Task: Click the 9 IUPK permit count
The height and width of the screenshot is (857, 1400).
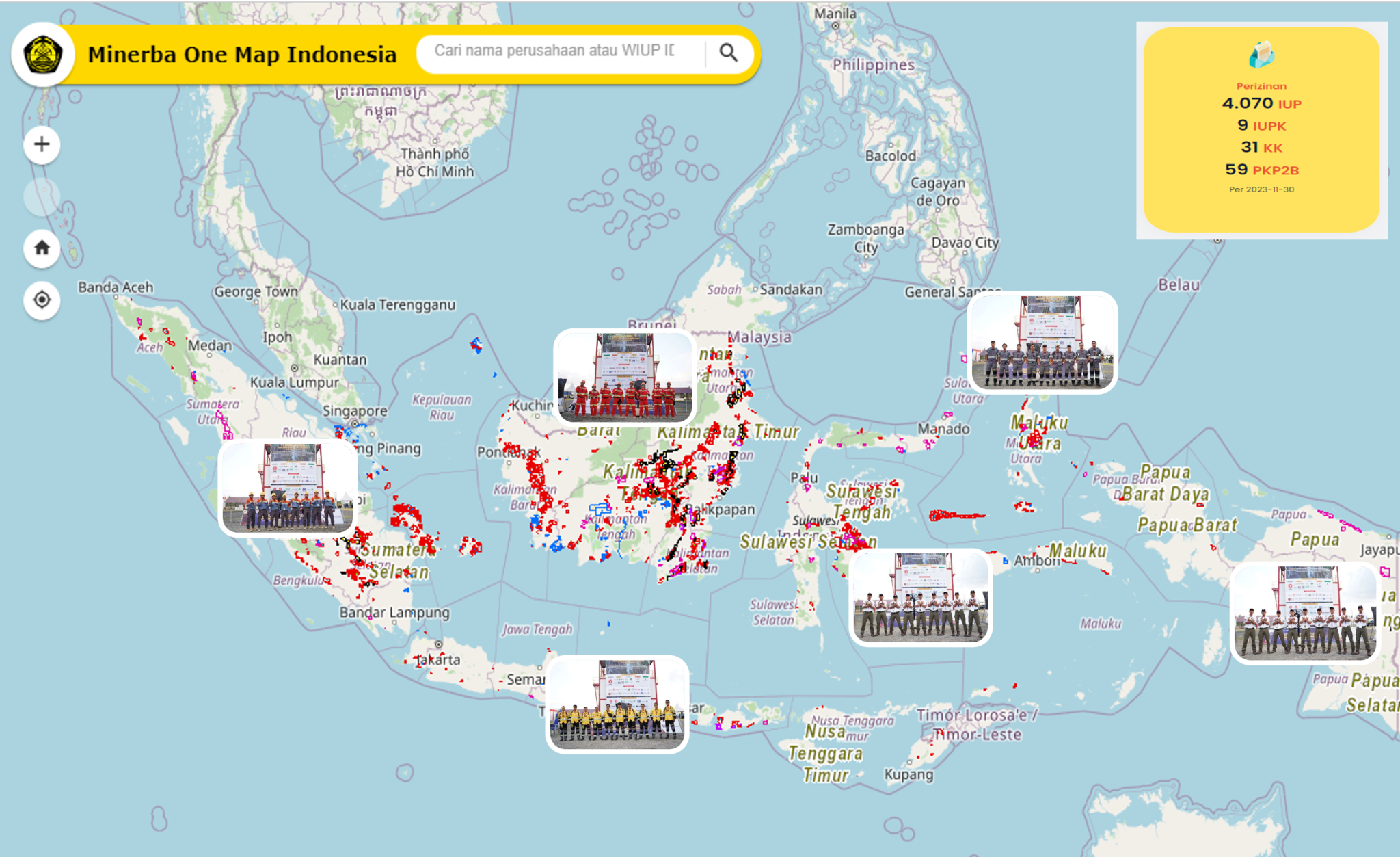Action: (1261, 125)
